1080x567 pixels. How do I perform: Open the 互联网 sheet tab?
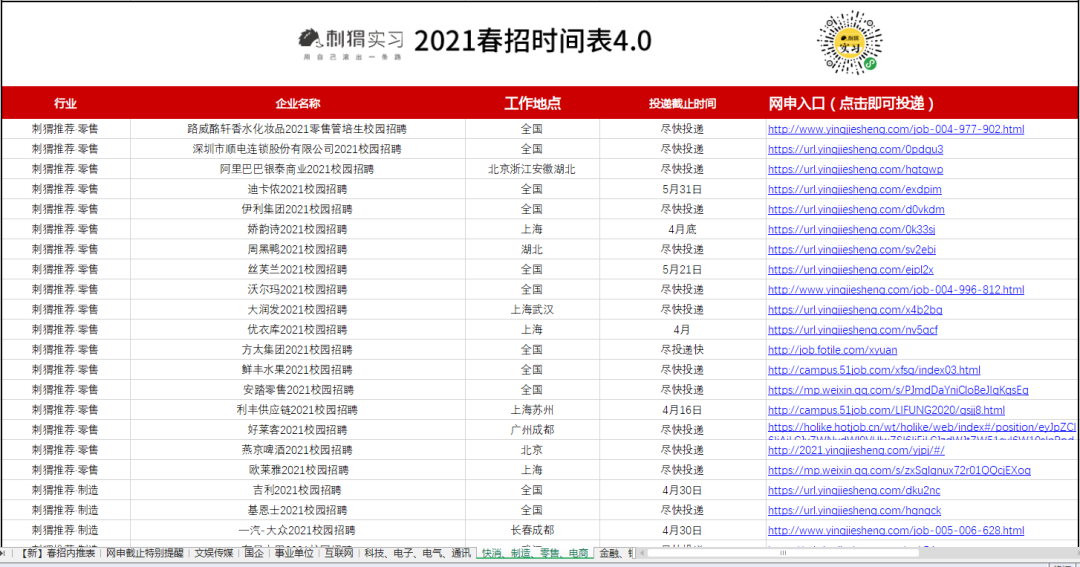pos(339,553)
